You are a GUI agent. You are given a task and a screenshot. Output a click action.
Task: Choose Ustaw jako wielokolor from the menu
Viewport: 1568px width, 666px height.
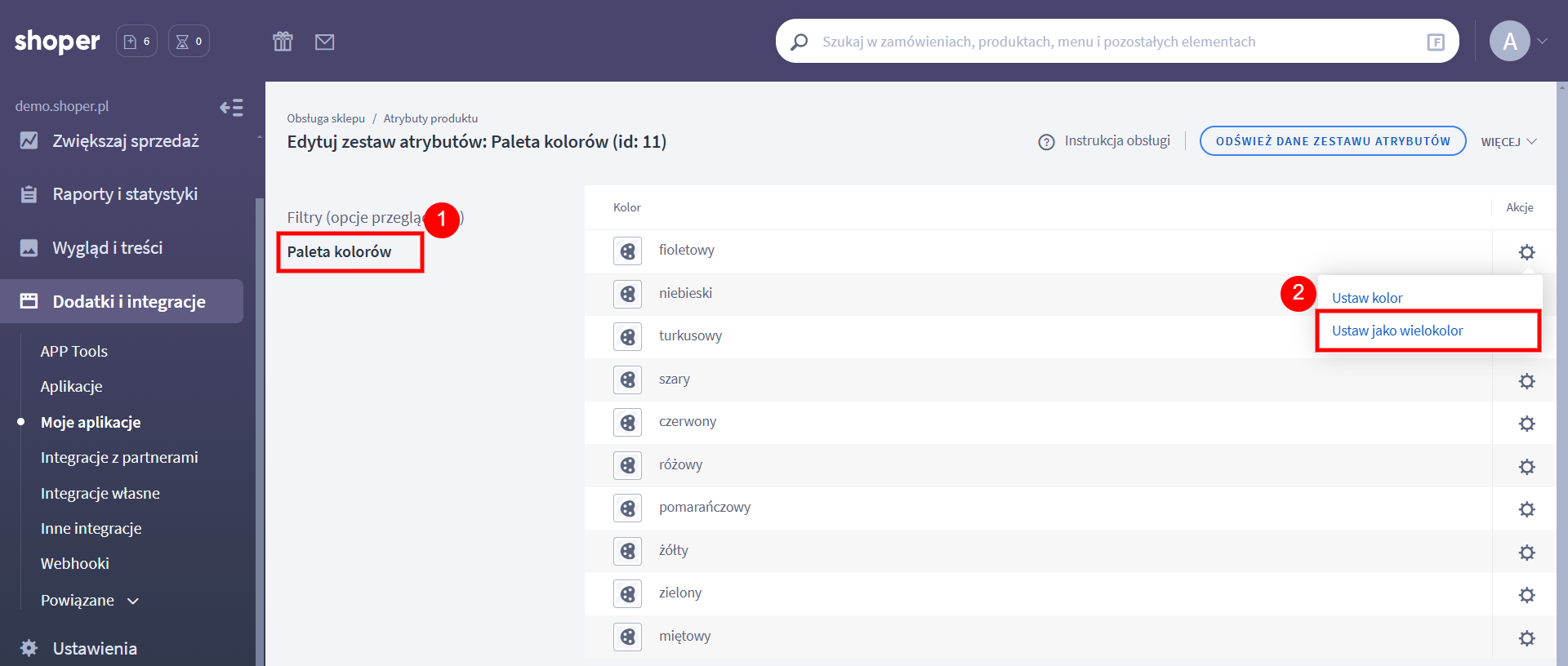(x=1396, y=331)
